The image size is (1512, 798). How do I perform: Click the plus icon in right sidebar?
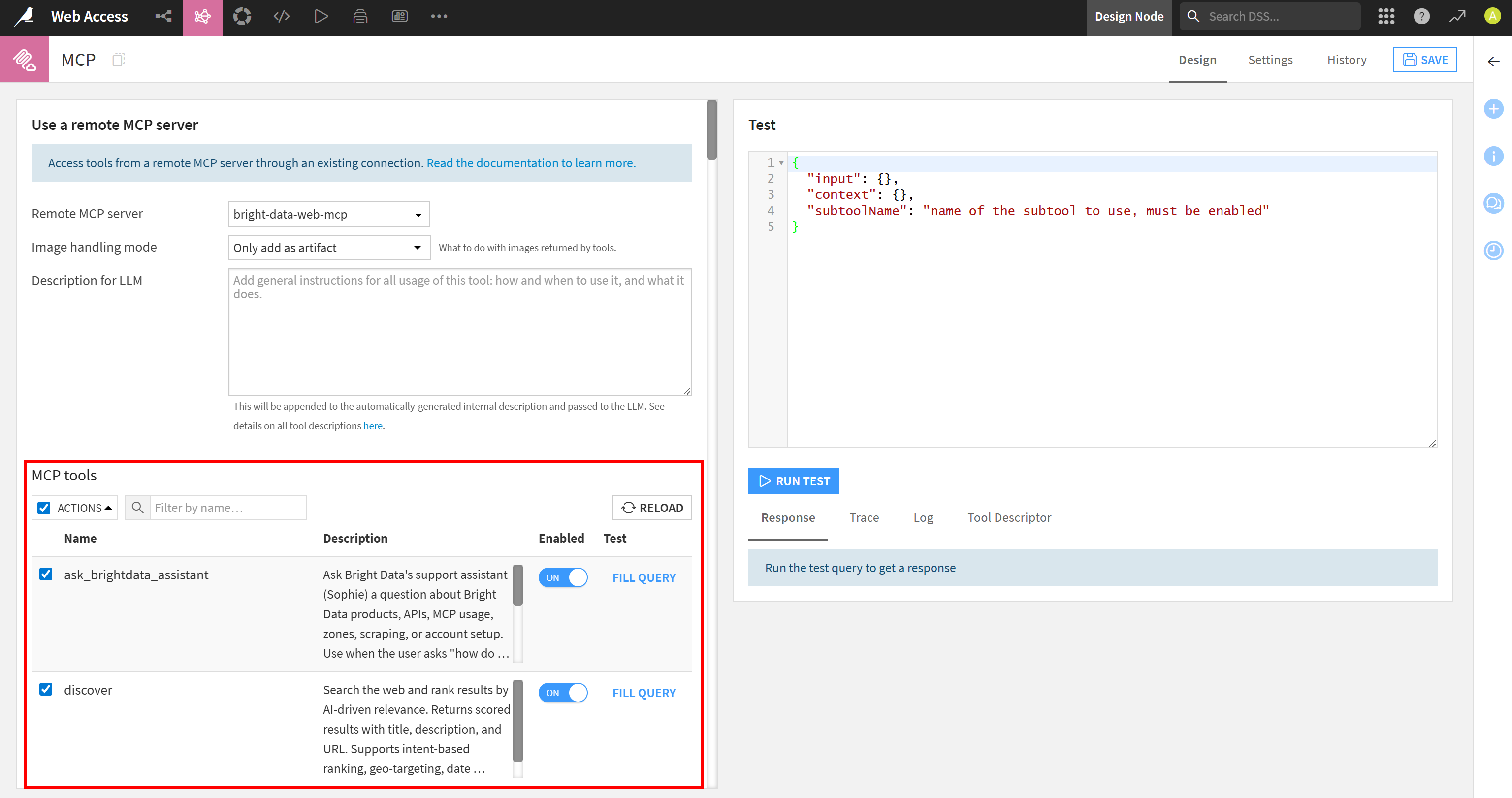(x=1493, y=109)
